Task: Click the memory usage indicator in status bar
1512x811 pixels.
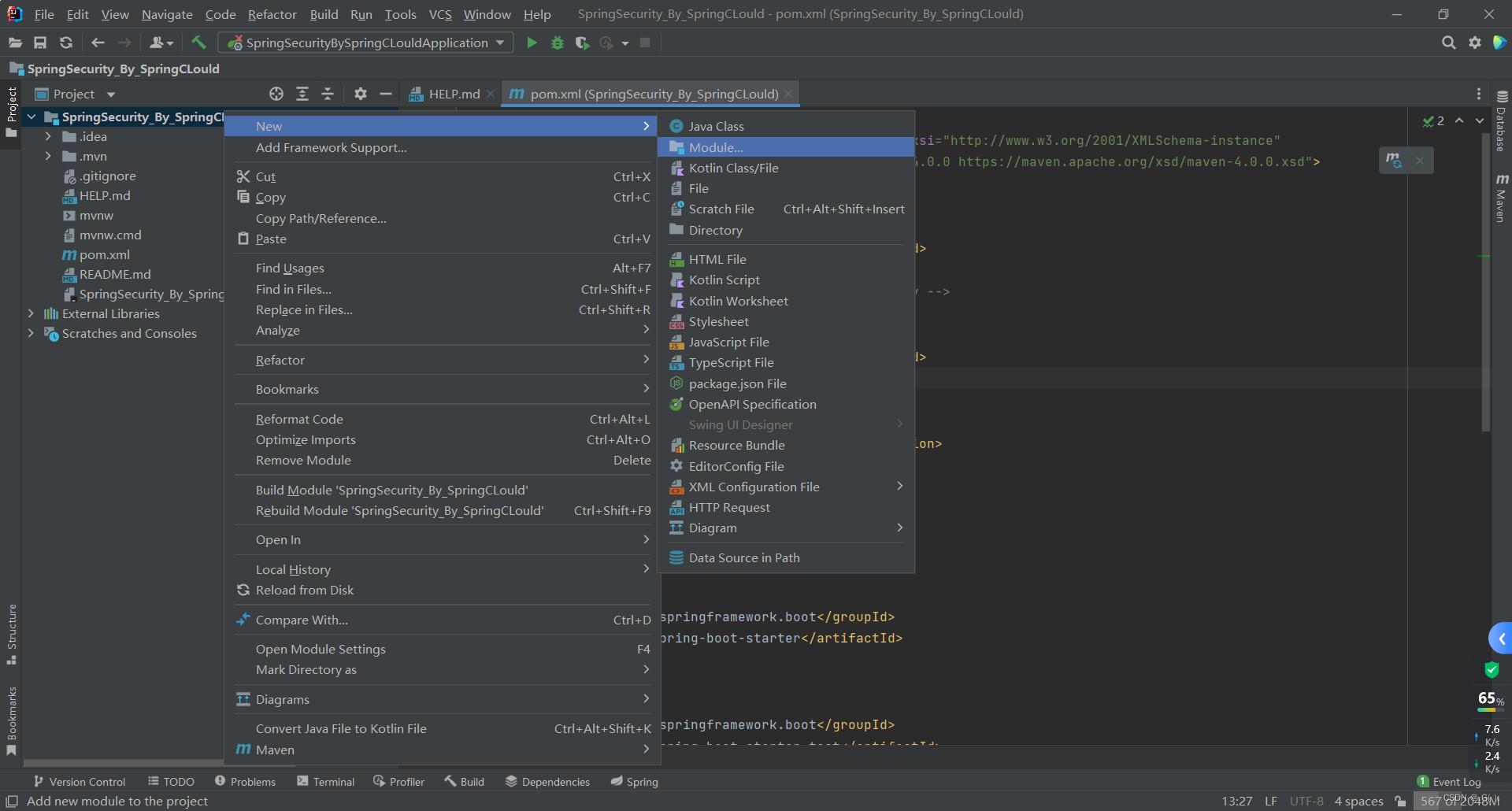Action: tap(1460, 801)
